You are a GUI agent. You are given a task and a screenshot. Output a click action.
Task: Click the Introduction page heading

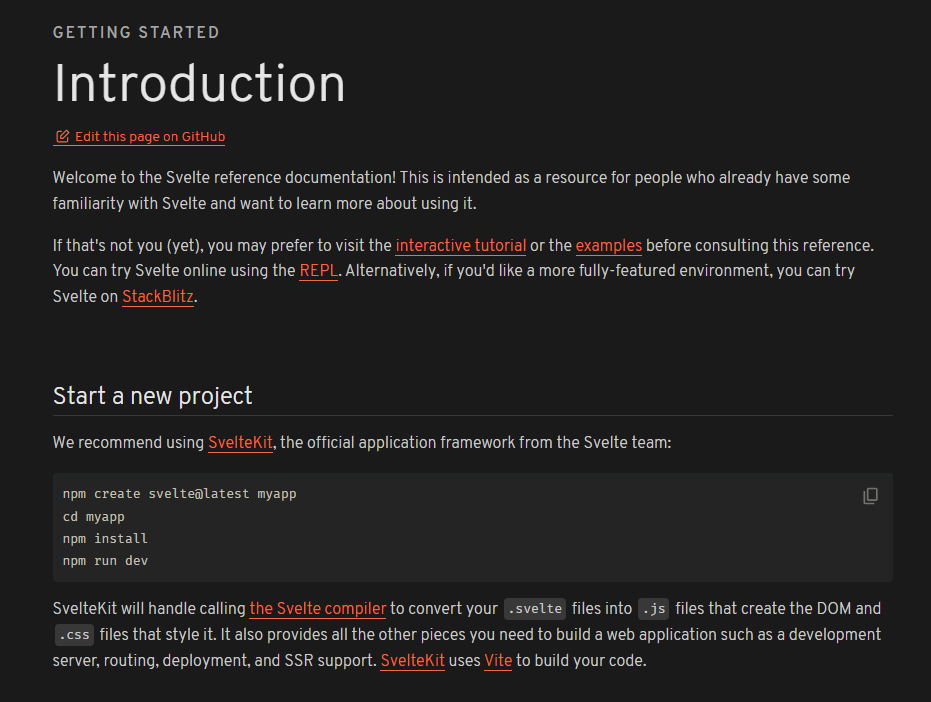(x=199, y=83)
